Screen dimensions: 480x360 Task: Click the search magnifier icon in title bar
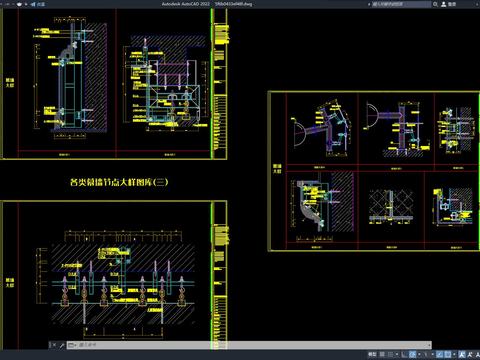point(435,4)
